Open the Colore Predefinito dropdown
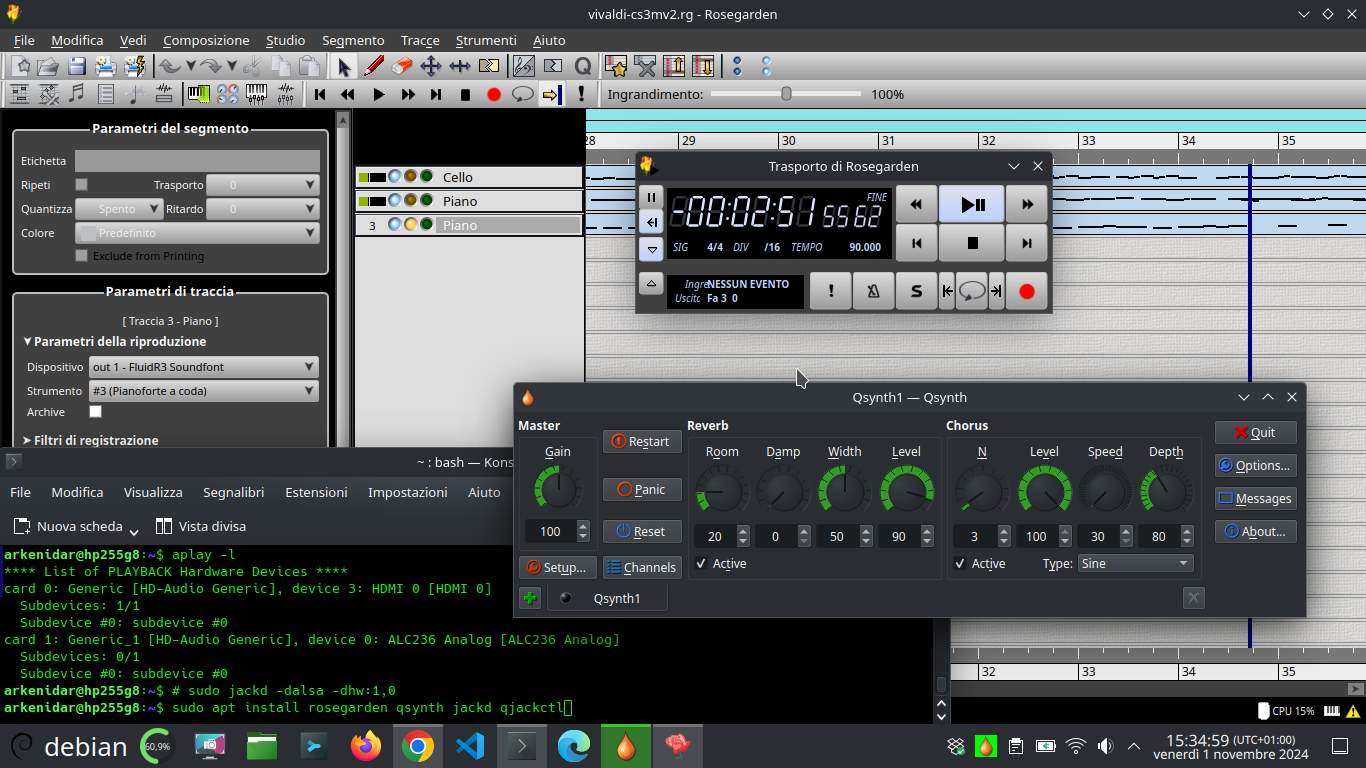 pyautogui.click(x=197, y=233)
